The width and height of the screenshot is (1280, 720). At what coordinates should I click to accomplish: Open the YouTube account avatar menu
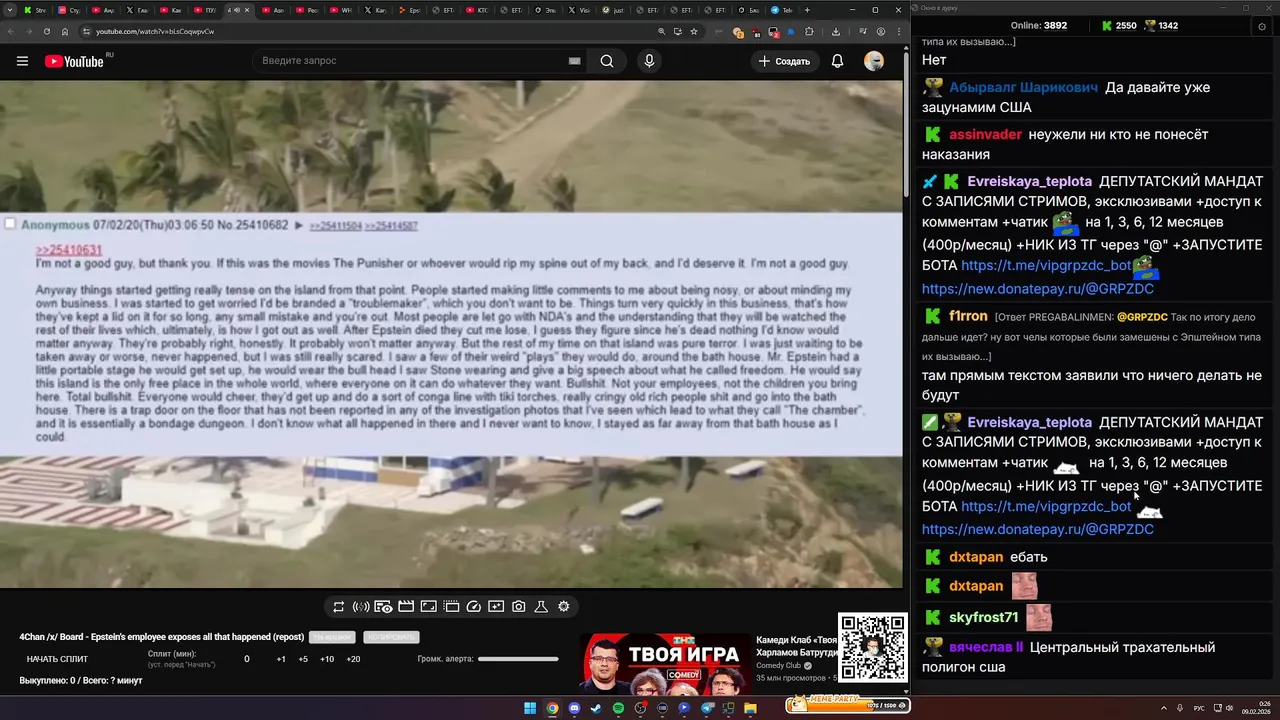tap(874, 61)
